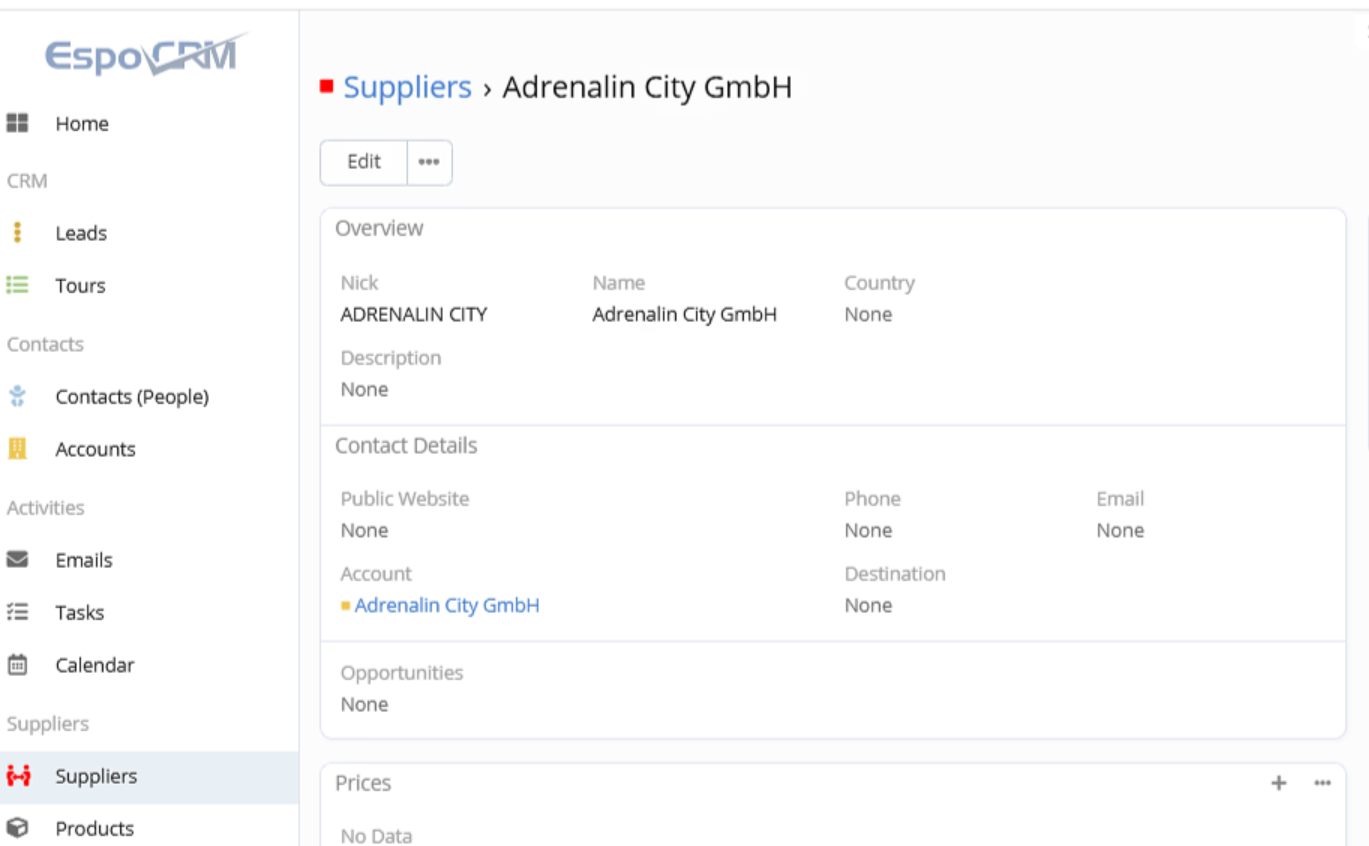Screen dimensions: 1369x846
Task: Click the Destination field value None
Action: pyautogui.click(x=868, y=605)
